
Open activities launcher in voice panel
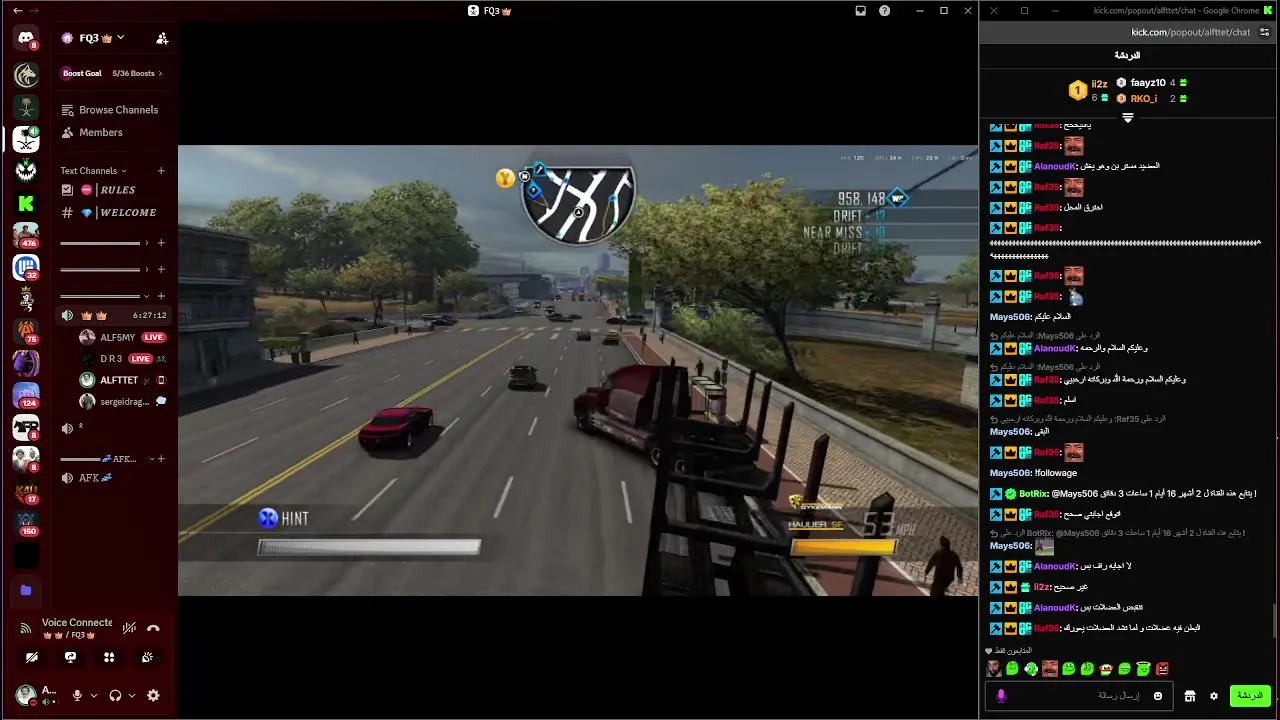(x=109, y=657)
